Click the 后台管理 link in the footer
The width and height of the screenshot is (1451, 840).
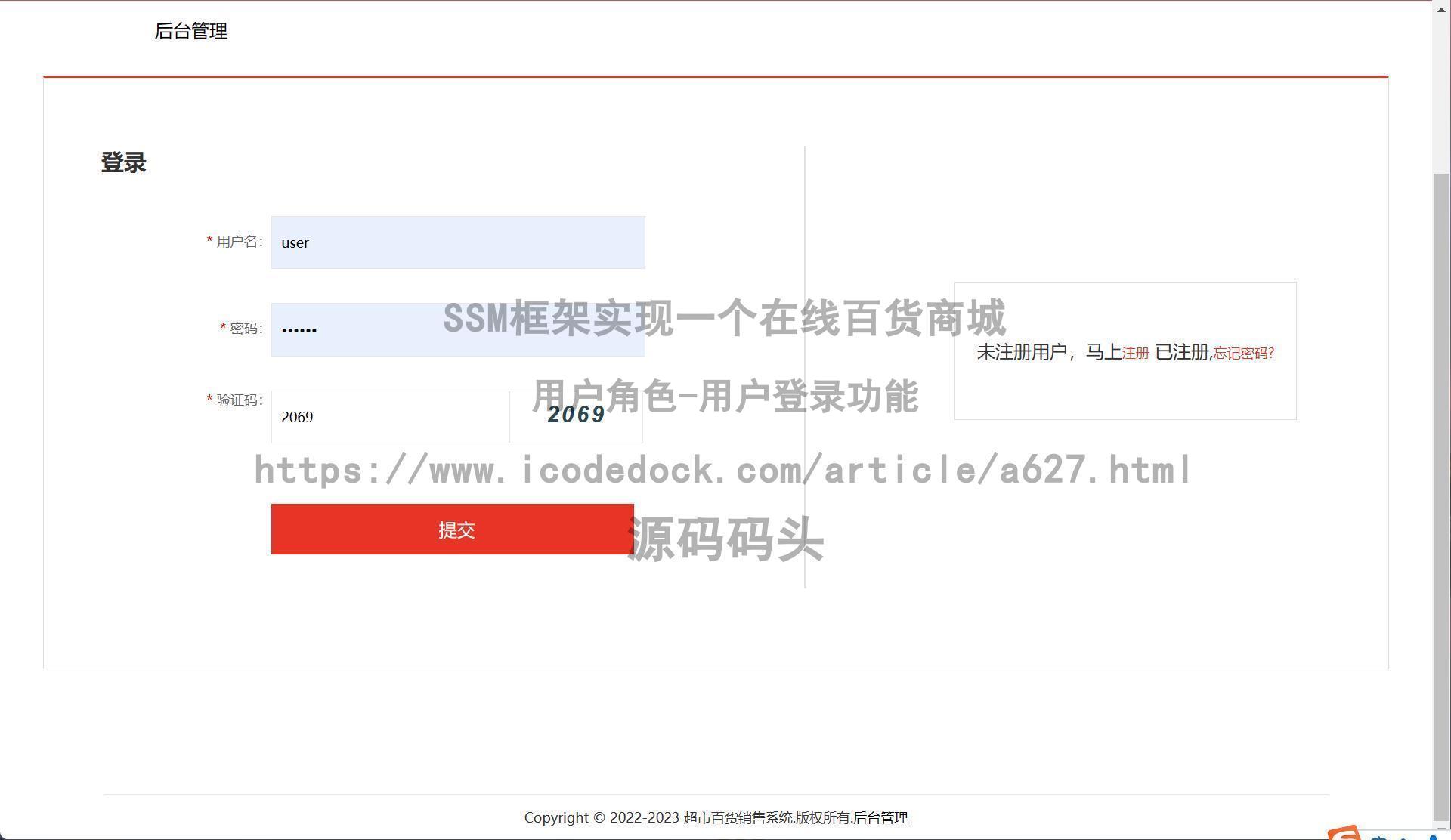pyautogui.click(x=880, y=817)
